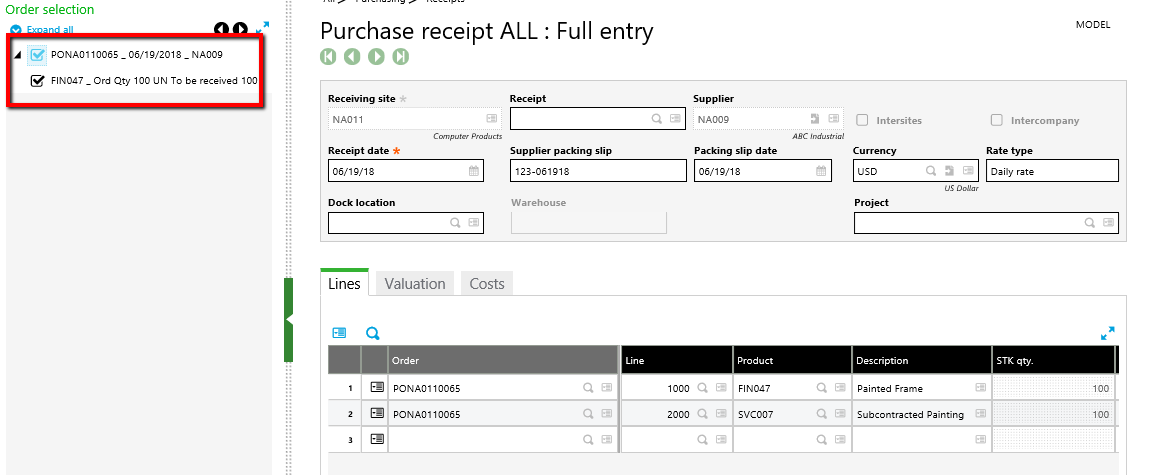Go to the first record using navigation arrow

328,57
